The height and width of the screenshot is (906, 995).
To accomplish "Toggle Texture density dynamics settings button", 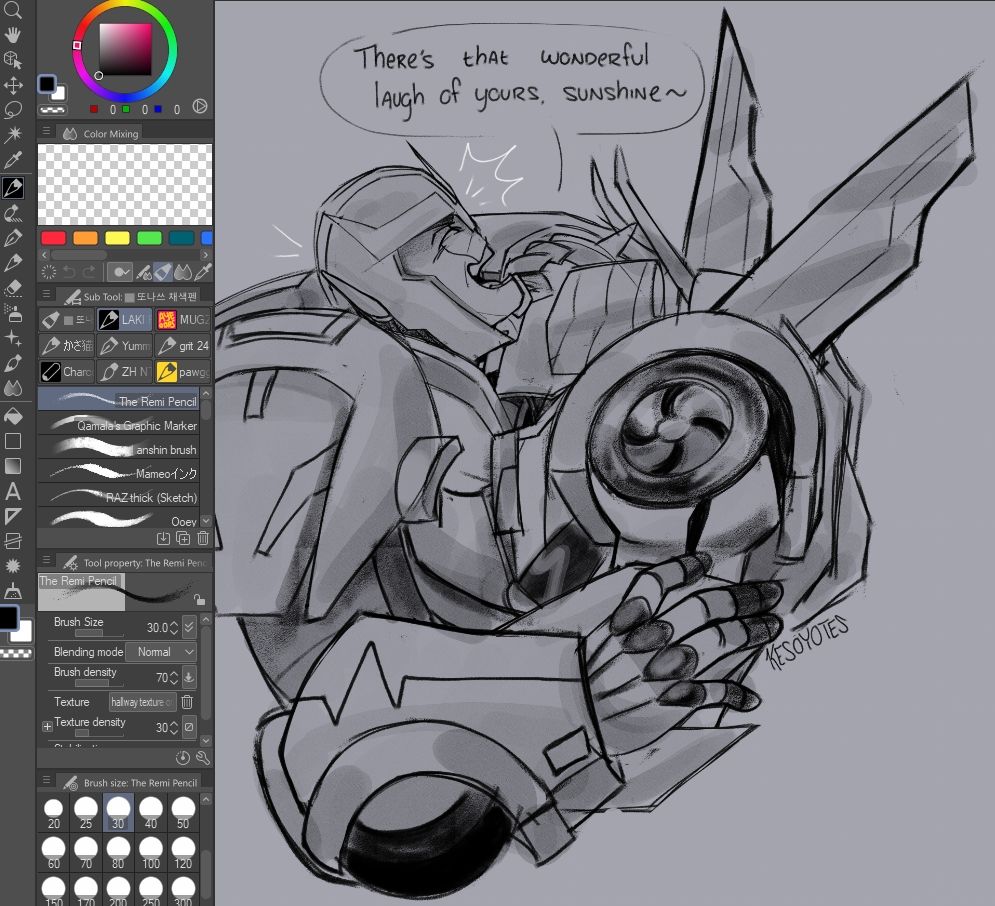I will pos(189,727).
